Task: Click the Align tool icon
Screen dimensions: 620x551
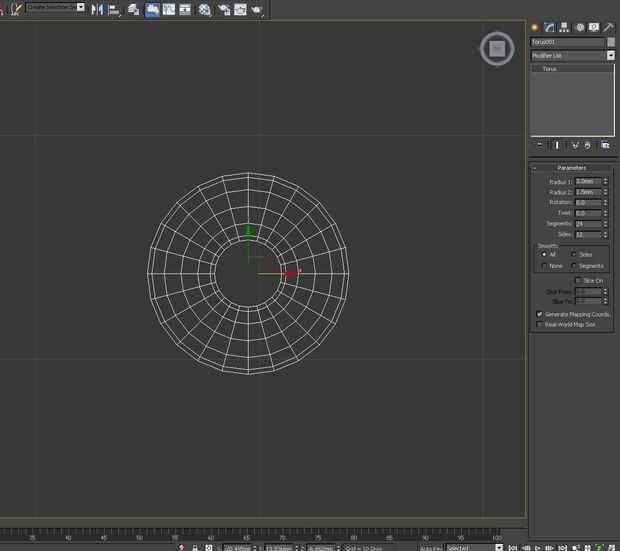Action: [x=114, y=9]
